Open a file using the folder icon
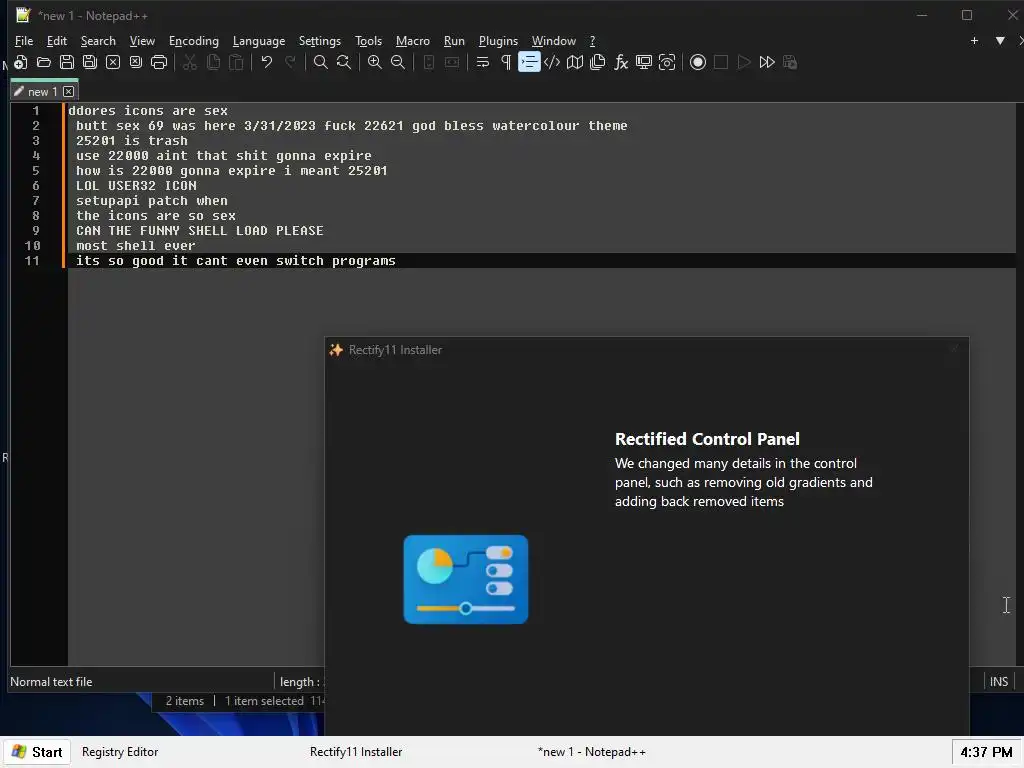This screenshot has width=1024, height=768. click(44, 62)
